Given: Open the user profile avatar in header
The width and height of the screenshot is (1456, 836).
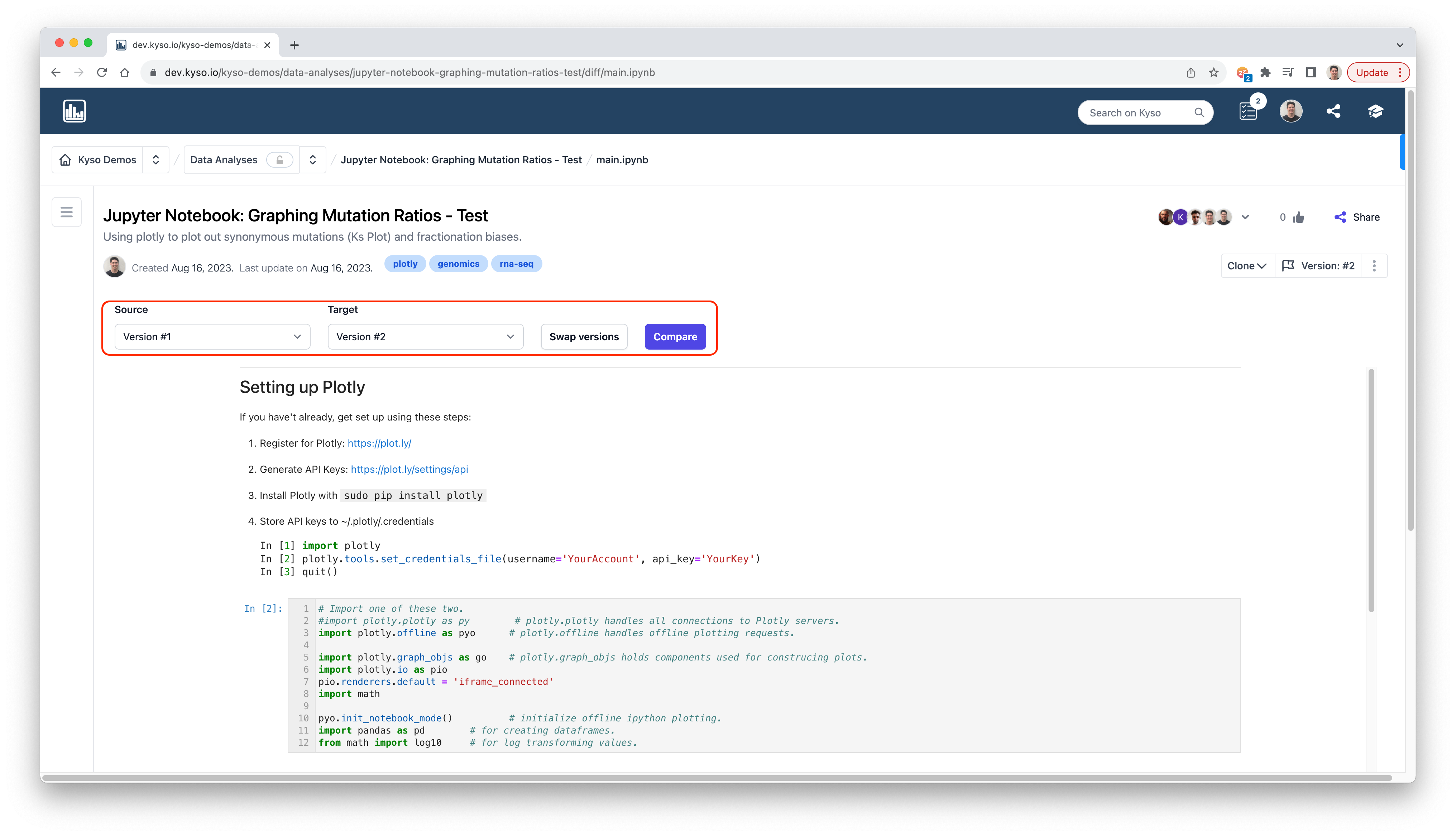Looking at the screenshot, I should click(x=1290, y=111).
